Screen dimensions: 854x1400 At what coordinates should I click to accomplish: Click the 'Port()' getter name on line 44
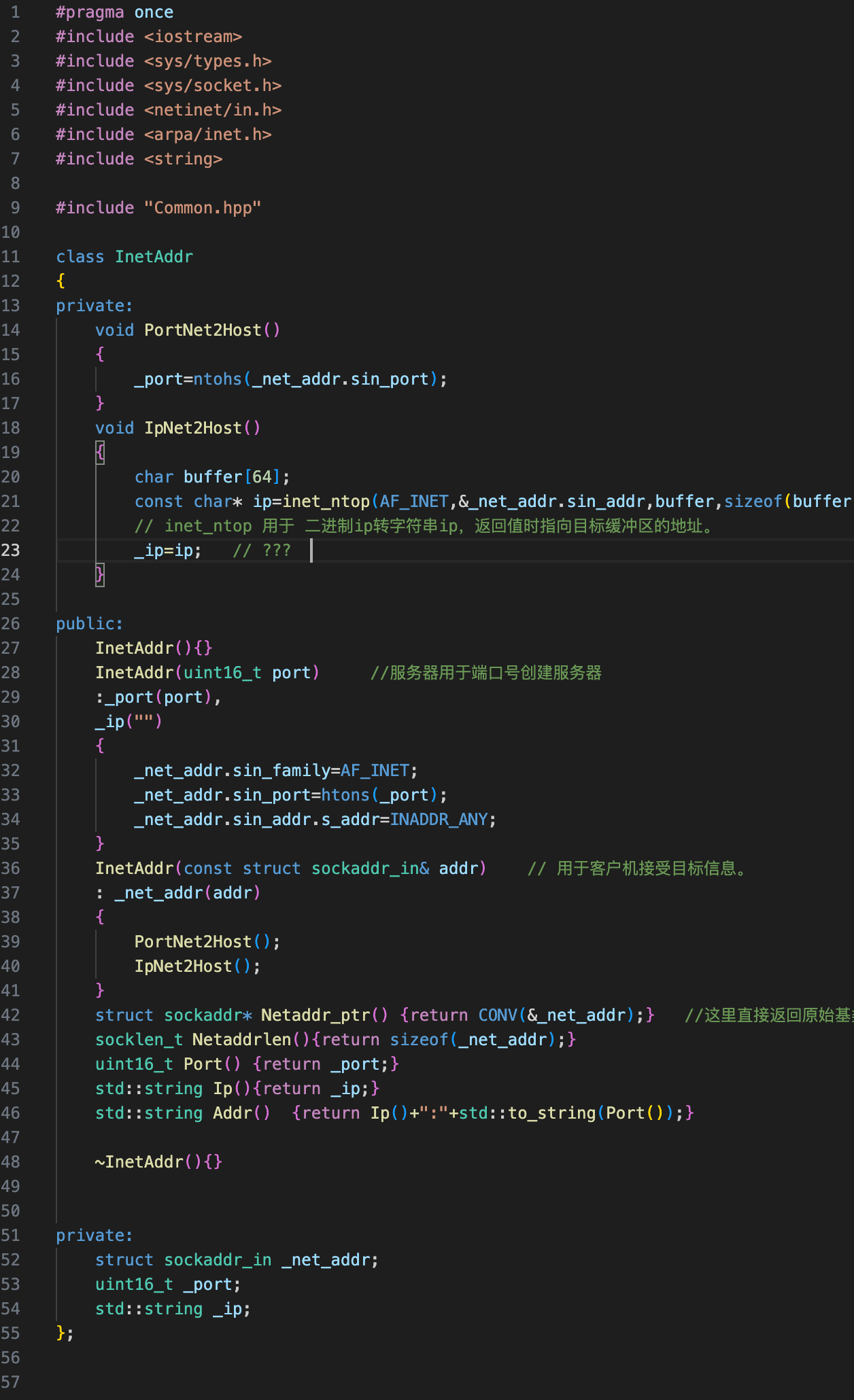(212, 1064)
